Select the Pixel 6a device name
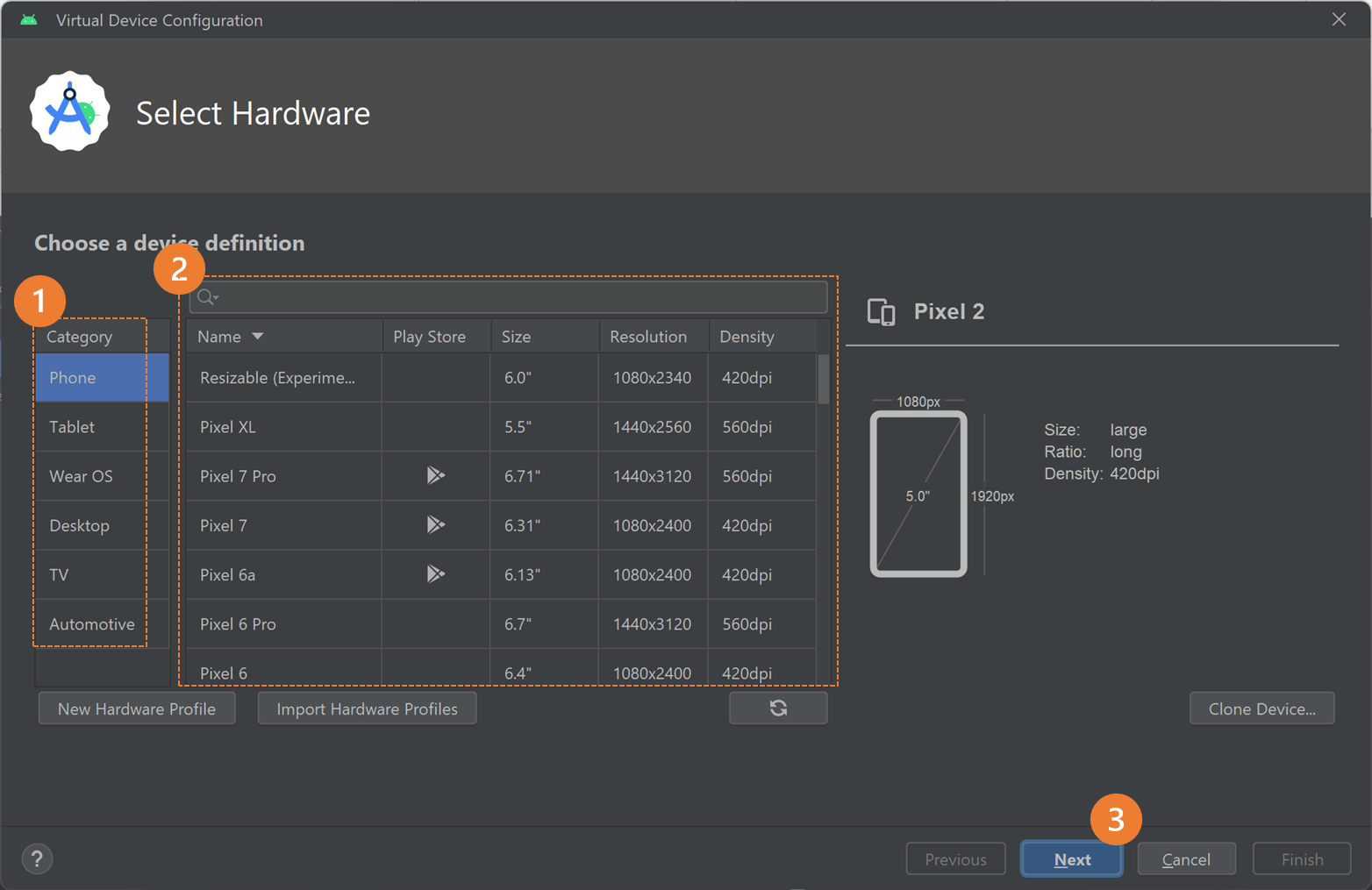 point(227,574)
